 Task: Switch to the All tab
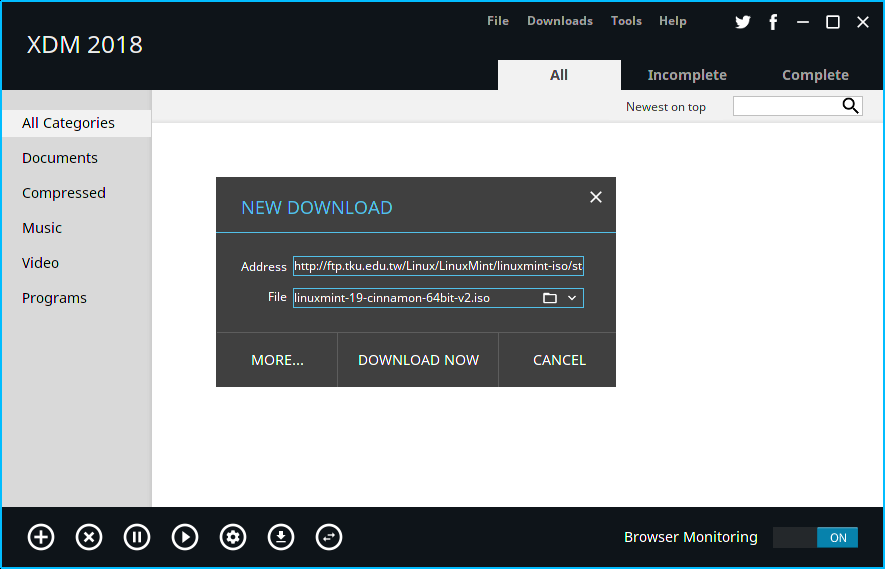[559, 75]
